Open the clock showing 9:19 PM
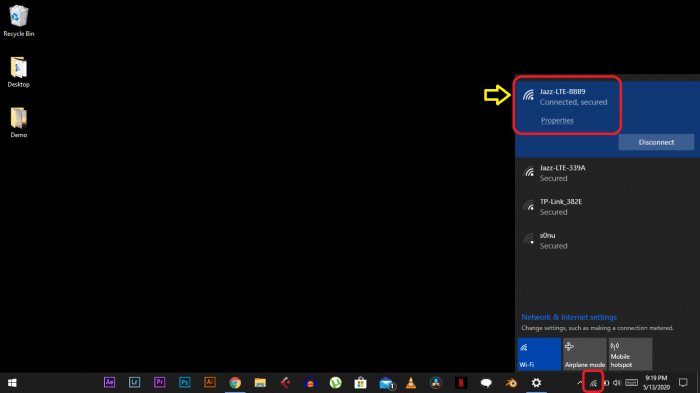This screenshot has width=700, height=393. coord(656,383)
